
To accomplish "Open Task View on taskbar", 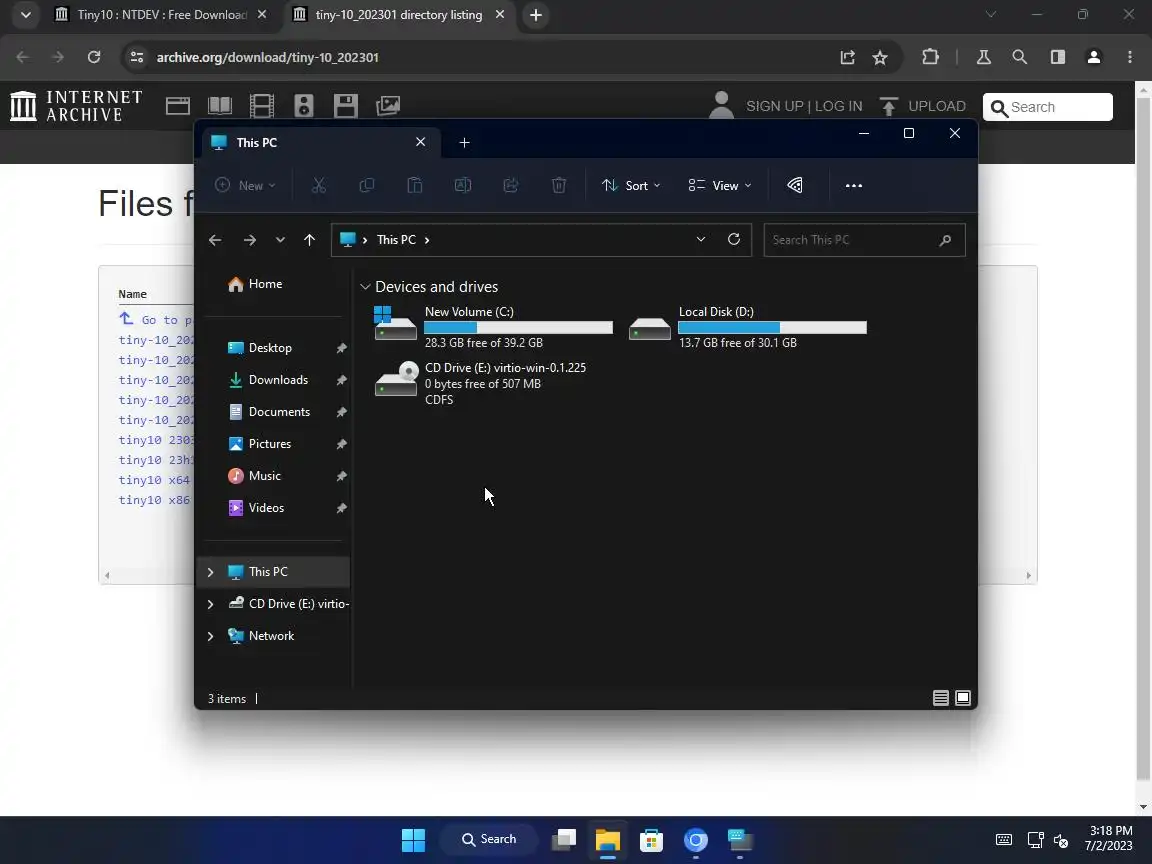I will coord(564,840).
